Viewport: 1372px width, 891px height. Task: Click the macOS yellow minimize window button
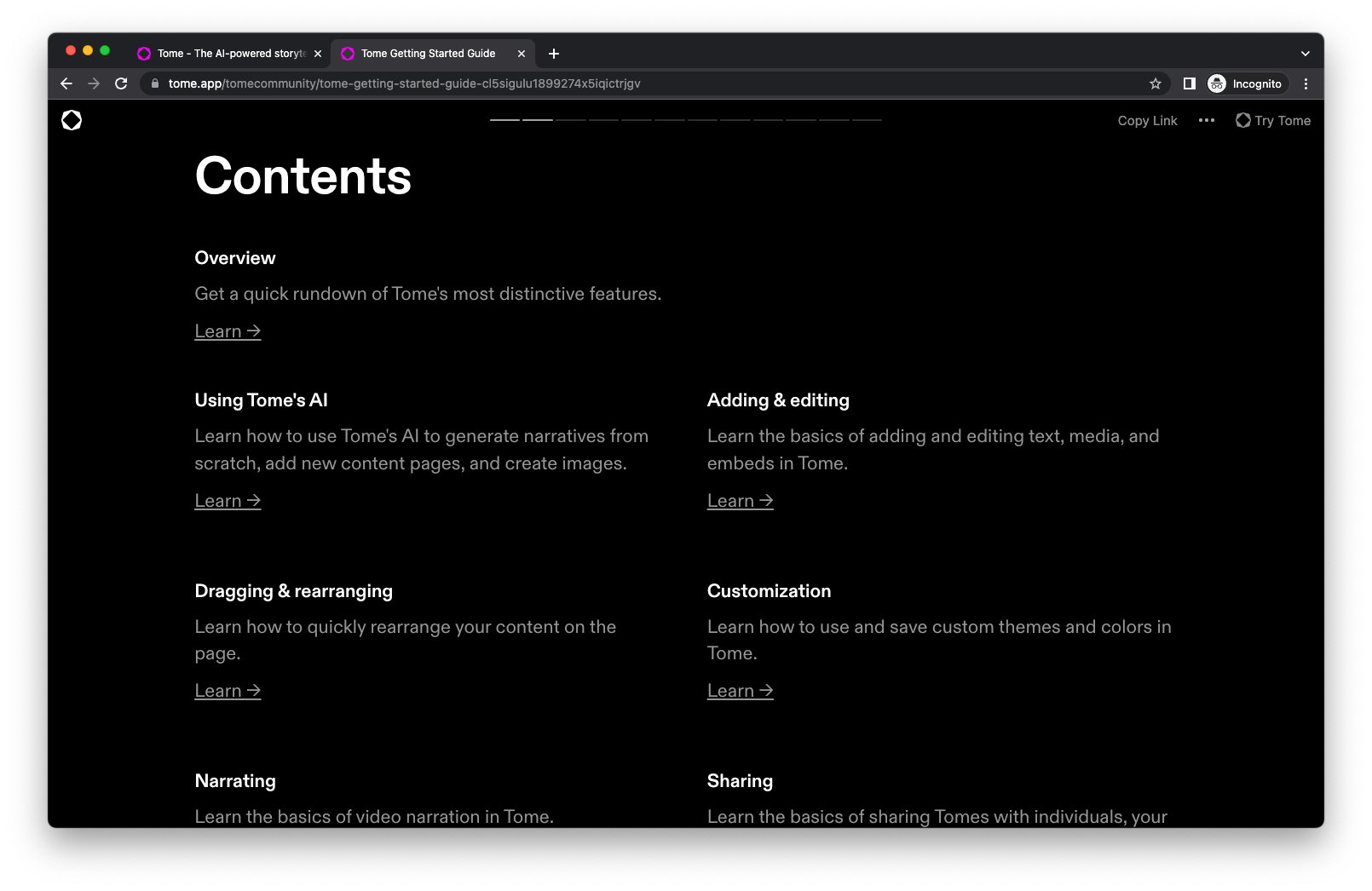pyautogui.click(x=88, y=50)
